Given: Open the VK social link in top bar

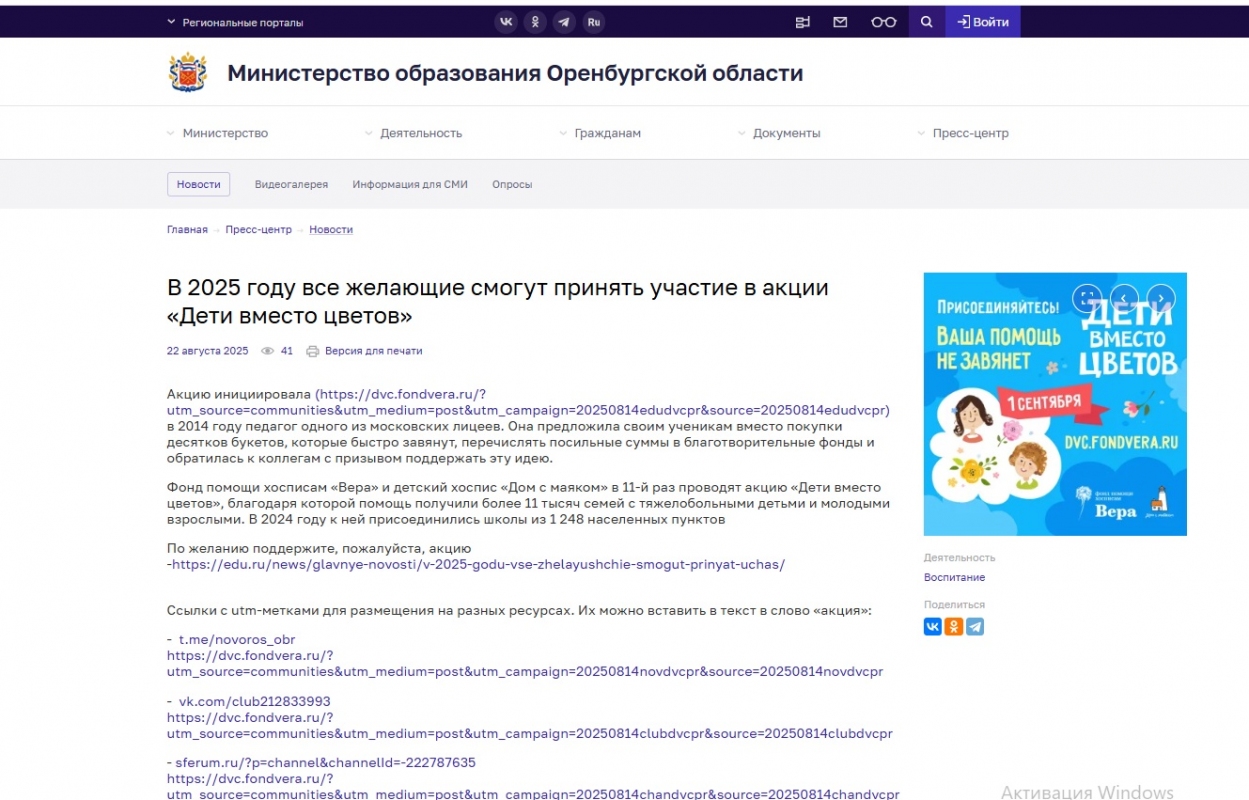Looking at the screenshot, I should 506,22.
